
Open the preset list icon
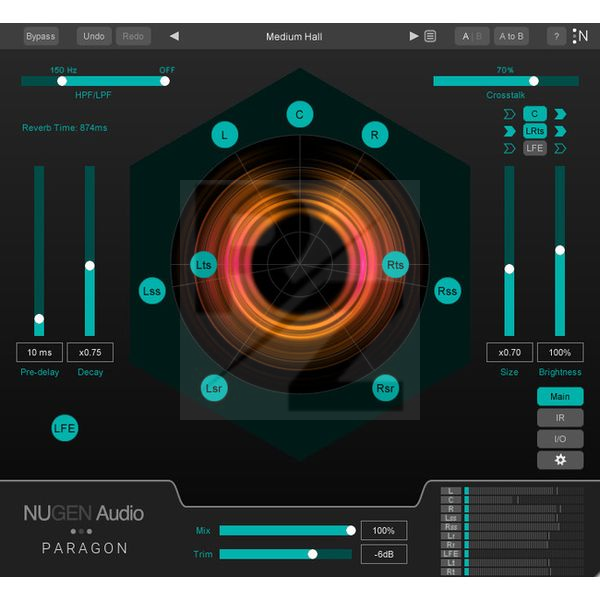click(x=430, y=36)
